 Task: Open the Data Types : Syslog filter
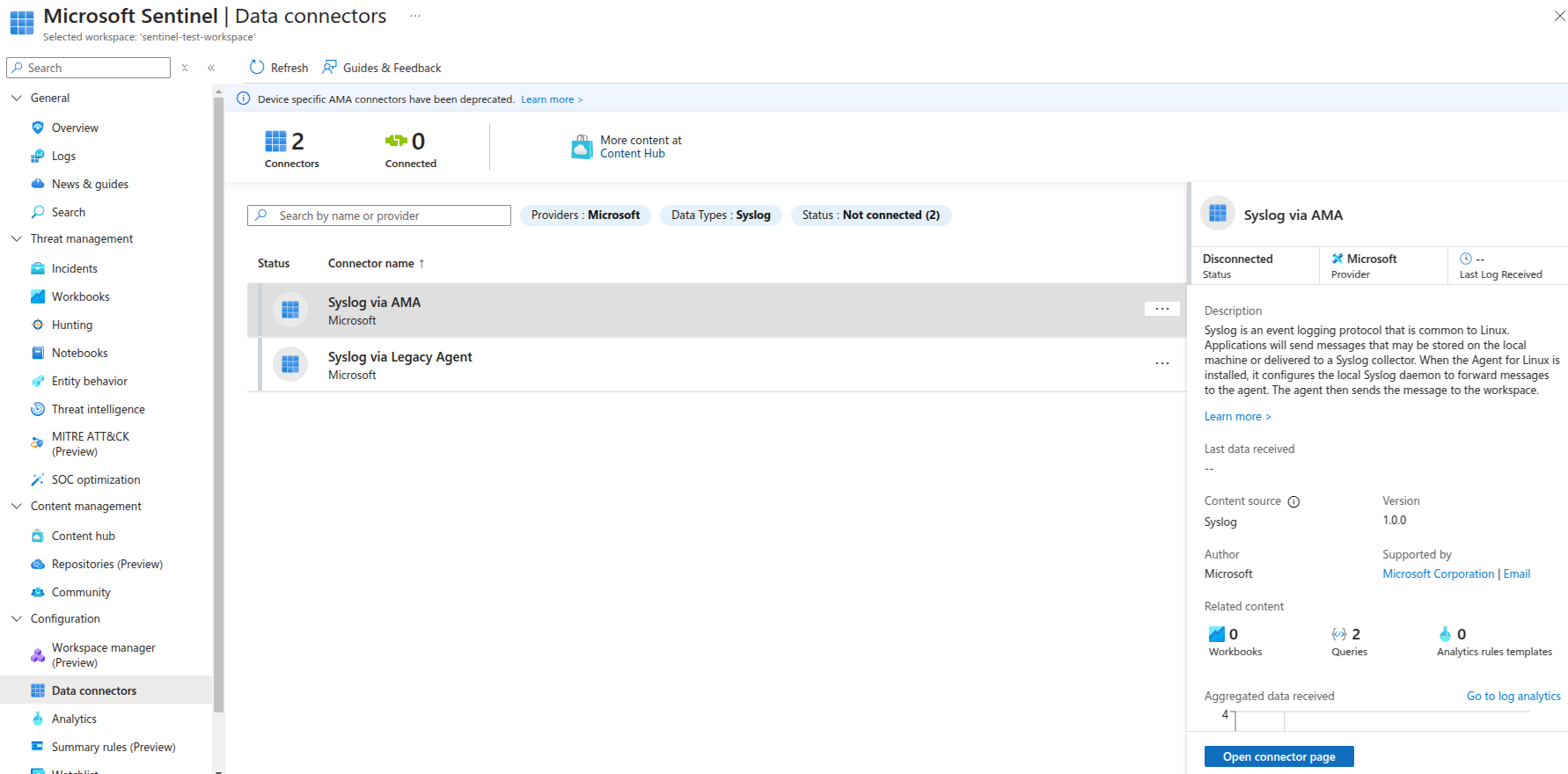pos(721,215)
